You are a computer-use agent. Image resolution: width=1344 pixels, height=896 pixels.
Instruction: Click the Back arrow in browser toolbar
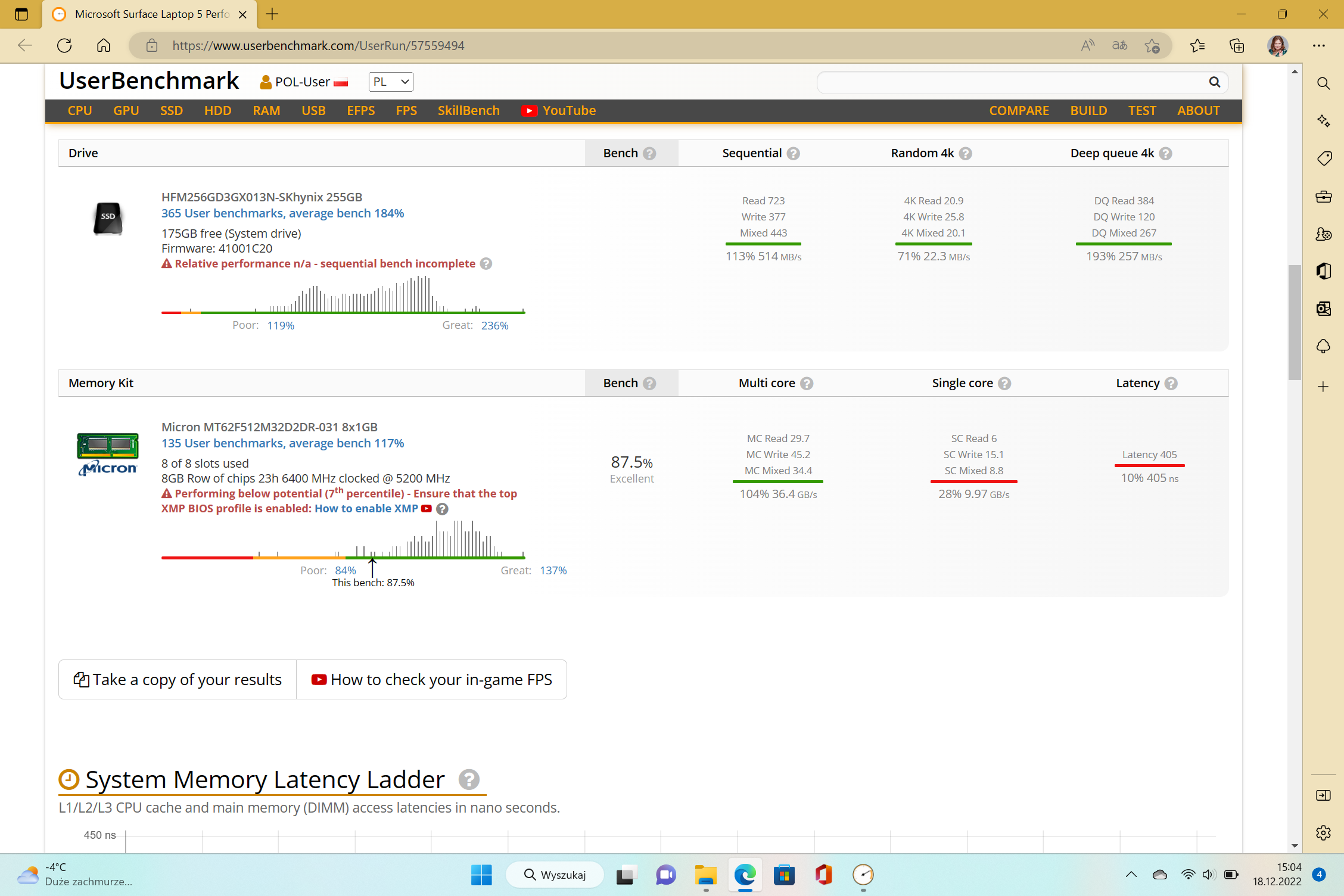[x=25, y=45]
